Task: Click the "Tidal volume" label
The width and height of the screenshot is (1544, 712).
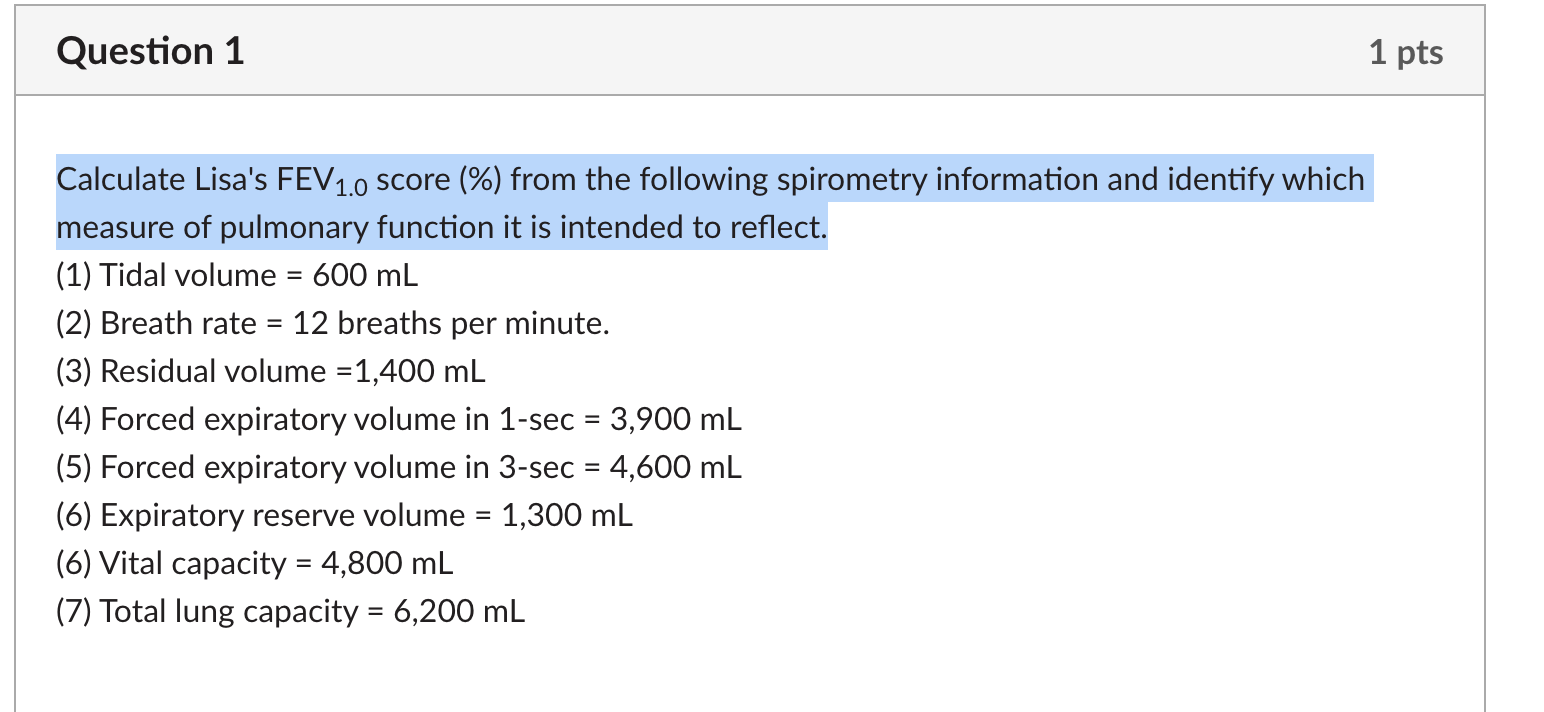Action: (188, 275)
